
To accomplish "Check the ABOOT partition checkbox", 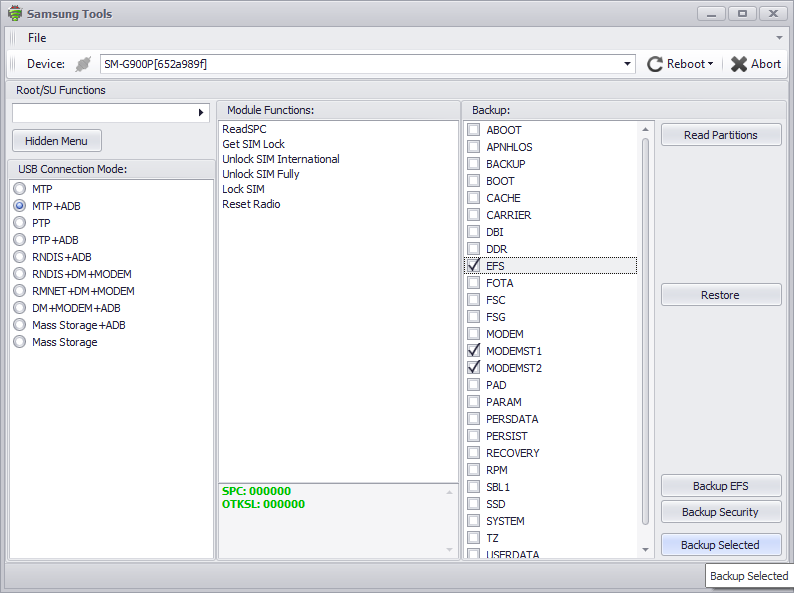I will pos(473,130).
